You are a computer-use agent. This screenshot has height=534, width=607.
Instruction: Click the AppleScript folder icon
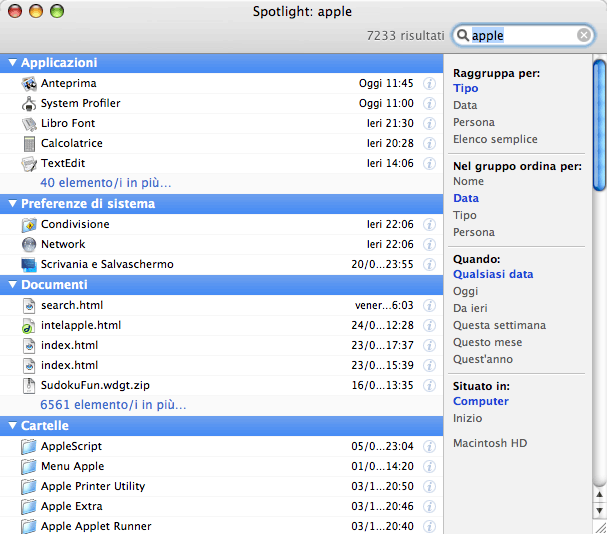click(29, 446)
